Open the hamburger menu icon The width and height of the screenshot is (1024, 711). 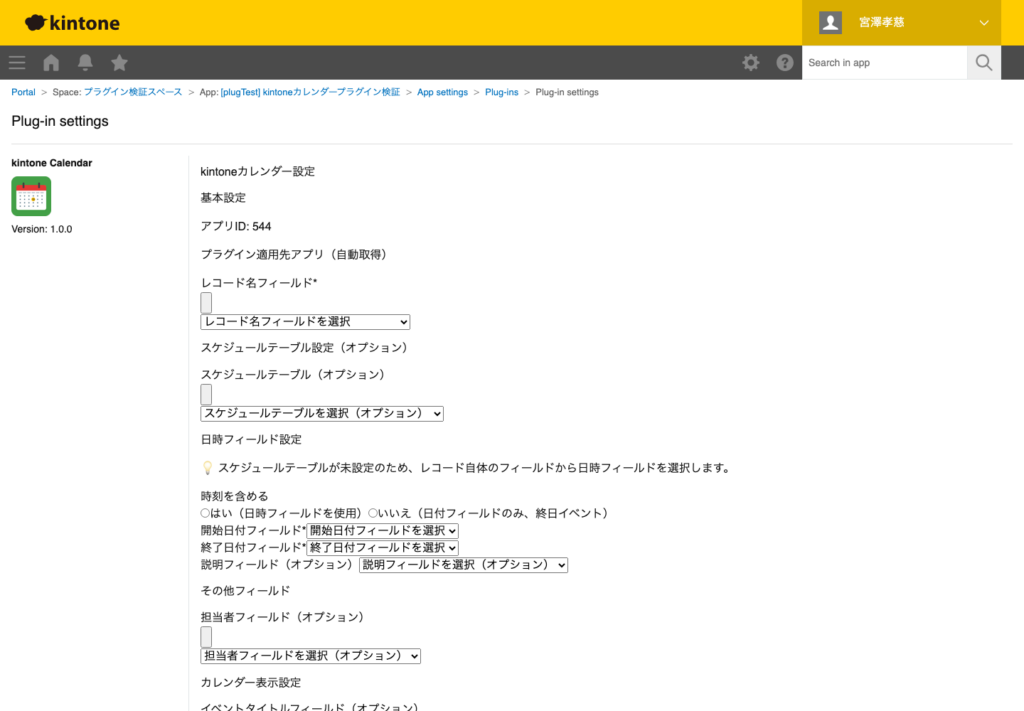point(16,62)
